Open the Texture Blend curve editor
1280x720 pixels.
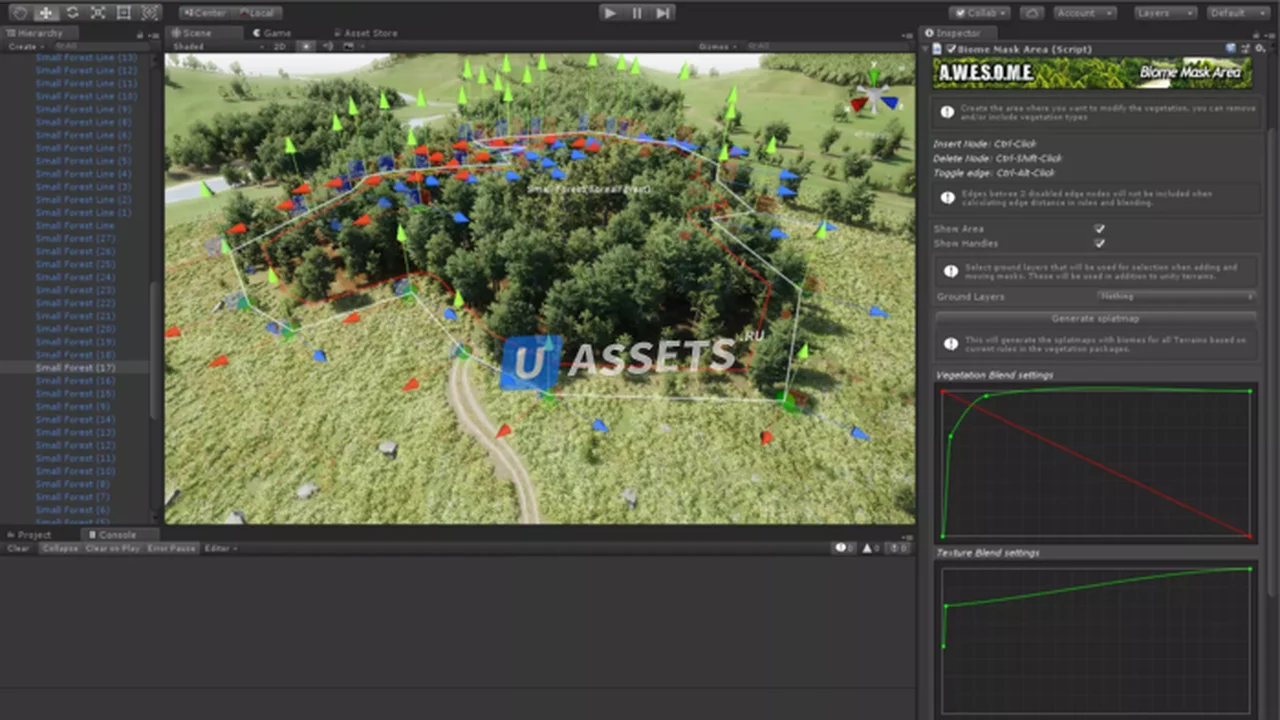click(x=1096, y=640)
